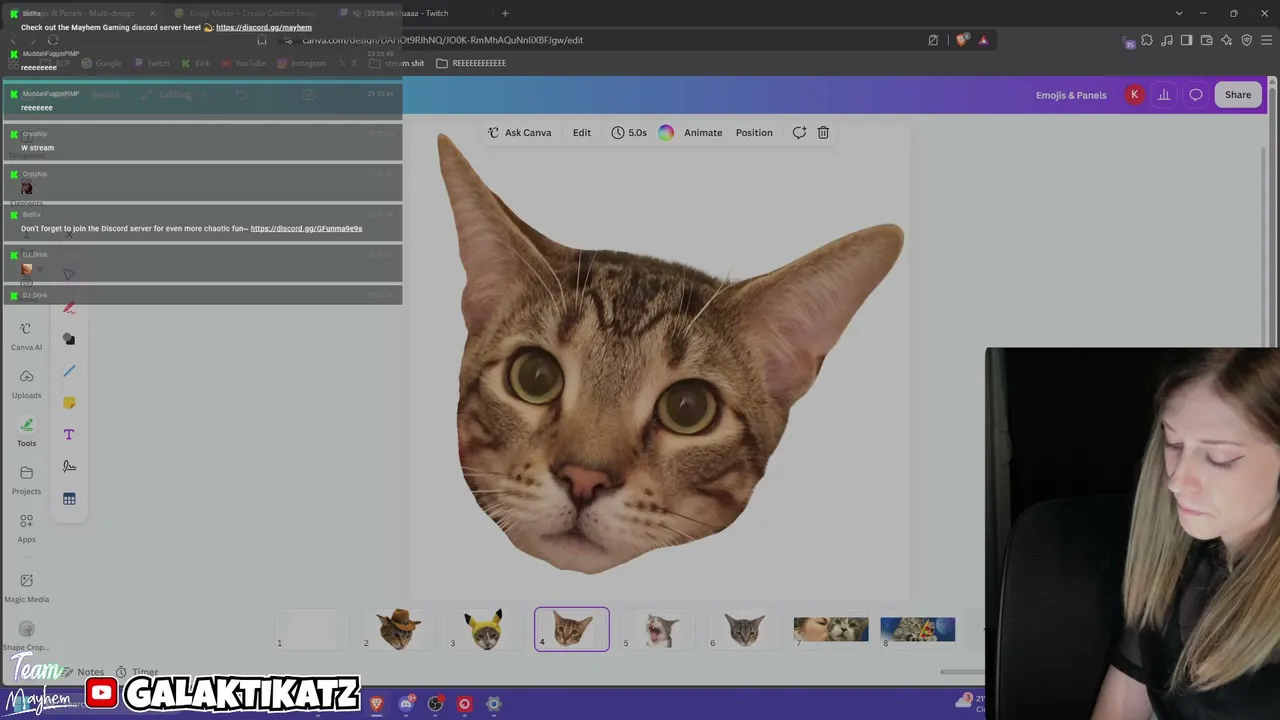Click the browser address bar URL
Image resolution: width=1280 pixels, height=720 pixels.
[443, 40]
